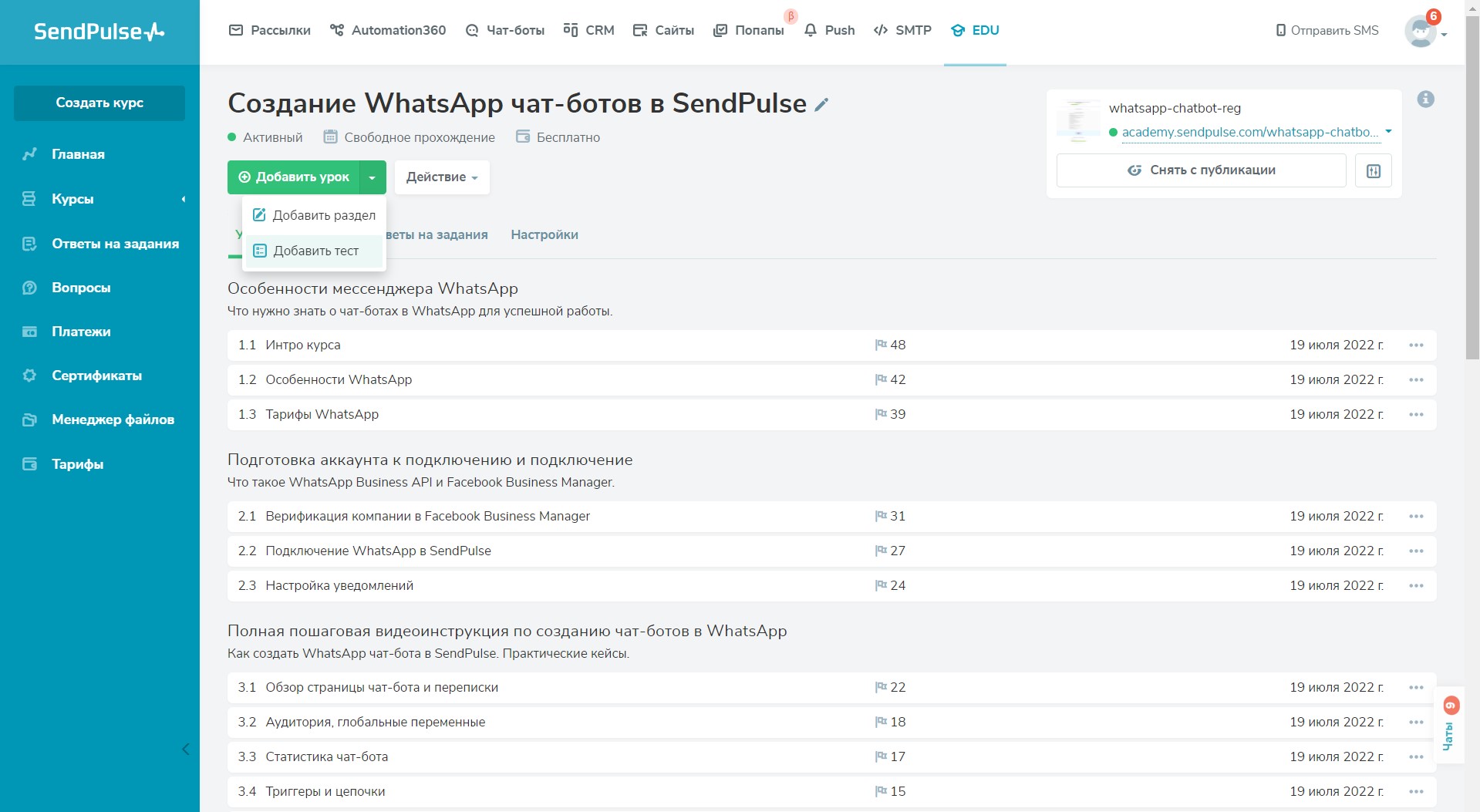
Task: Open the info icon near the course widget
Action: click(x=1426, y=99)
